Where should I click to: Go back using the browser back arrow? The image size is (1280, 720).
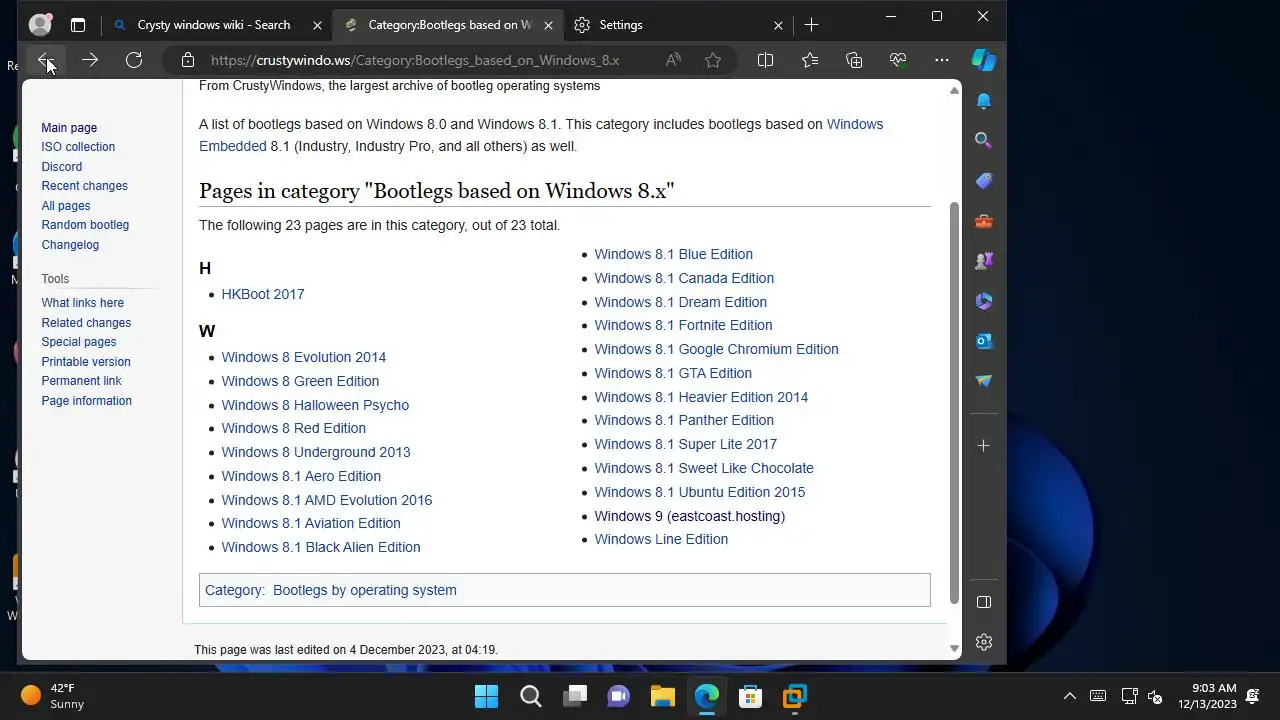pyautogui.click(x=45, y=60)
